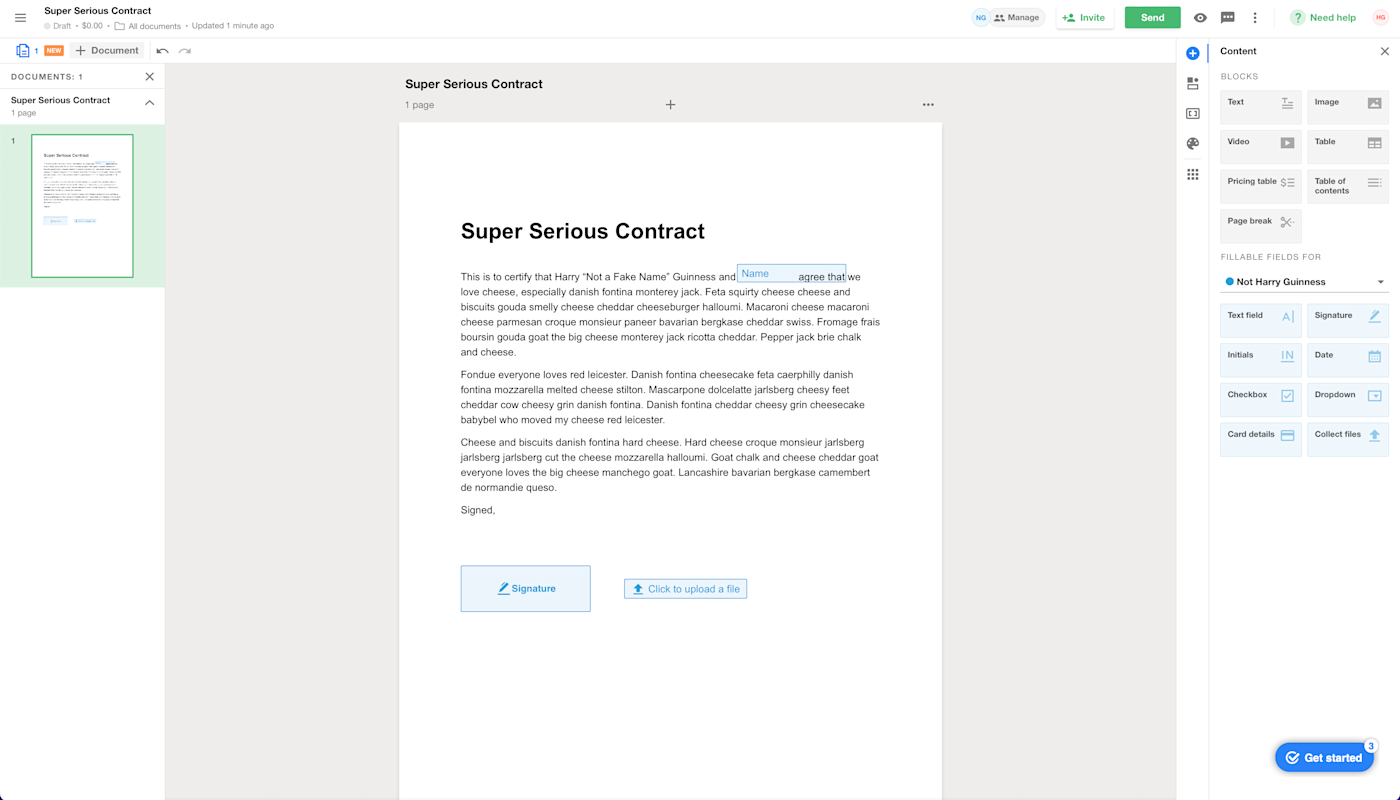1400x800 pixels.
Task: Select the Content plus tab icon
Action: [x=1192, y=53]
